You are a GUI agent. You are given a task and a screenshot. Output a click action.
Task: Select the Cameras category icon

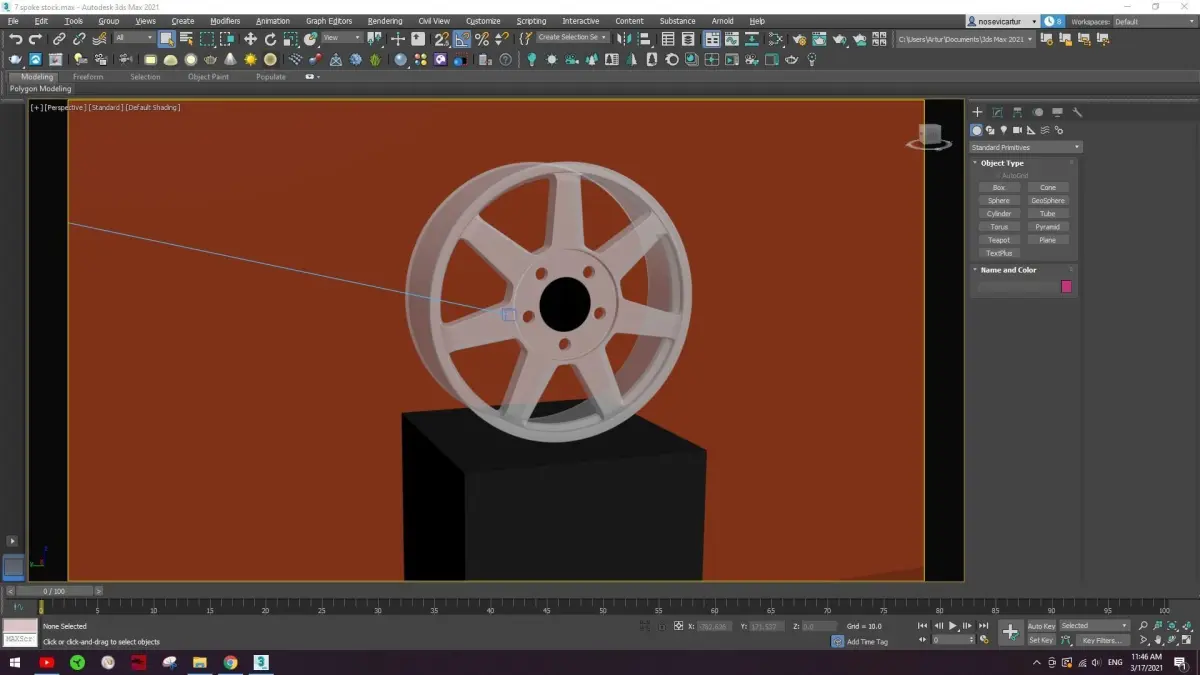pyautogui.click(x=1017, y=130)
